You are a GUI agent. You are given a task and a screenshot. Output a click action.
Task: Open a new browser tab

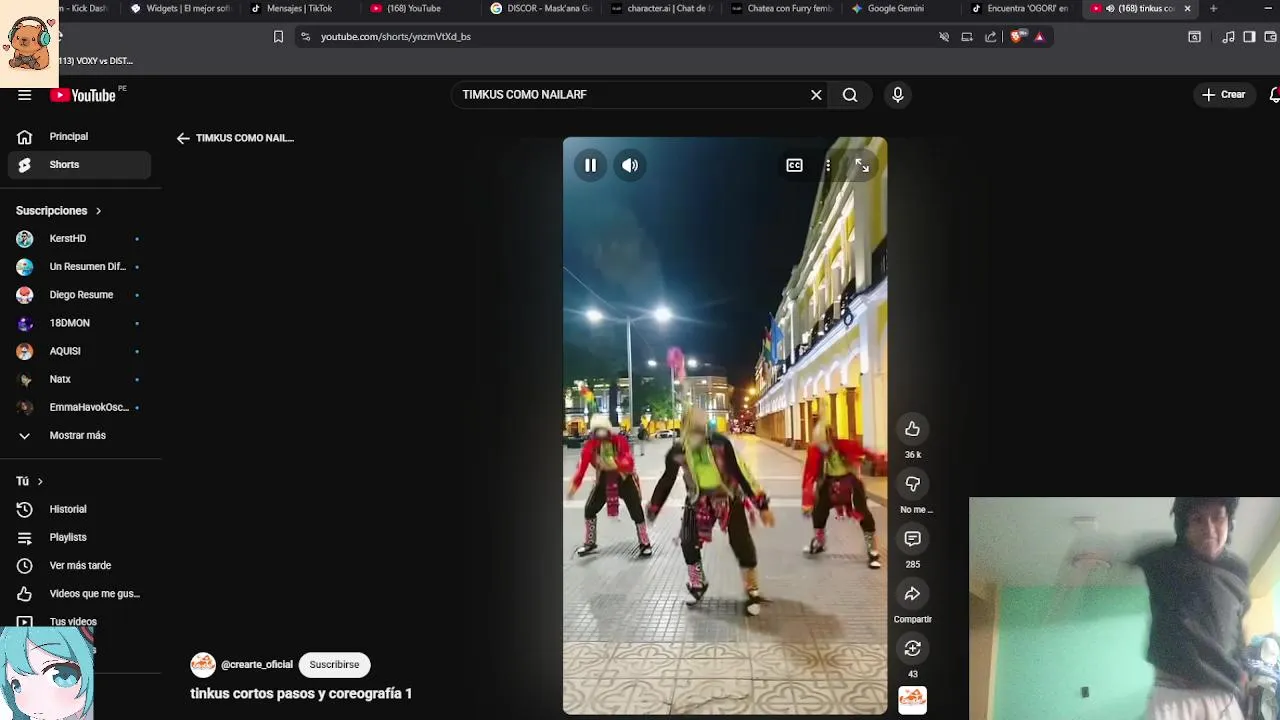pyautogui.click(x=1213, y=9)
